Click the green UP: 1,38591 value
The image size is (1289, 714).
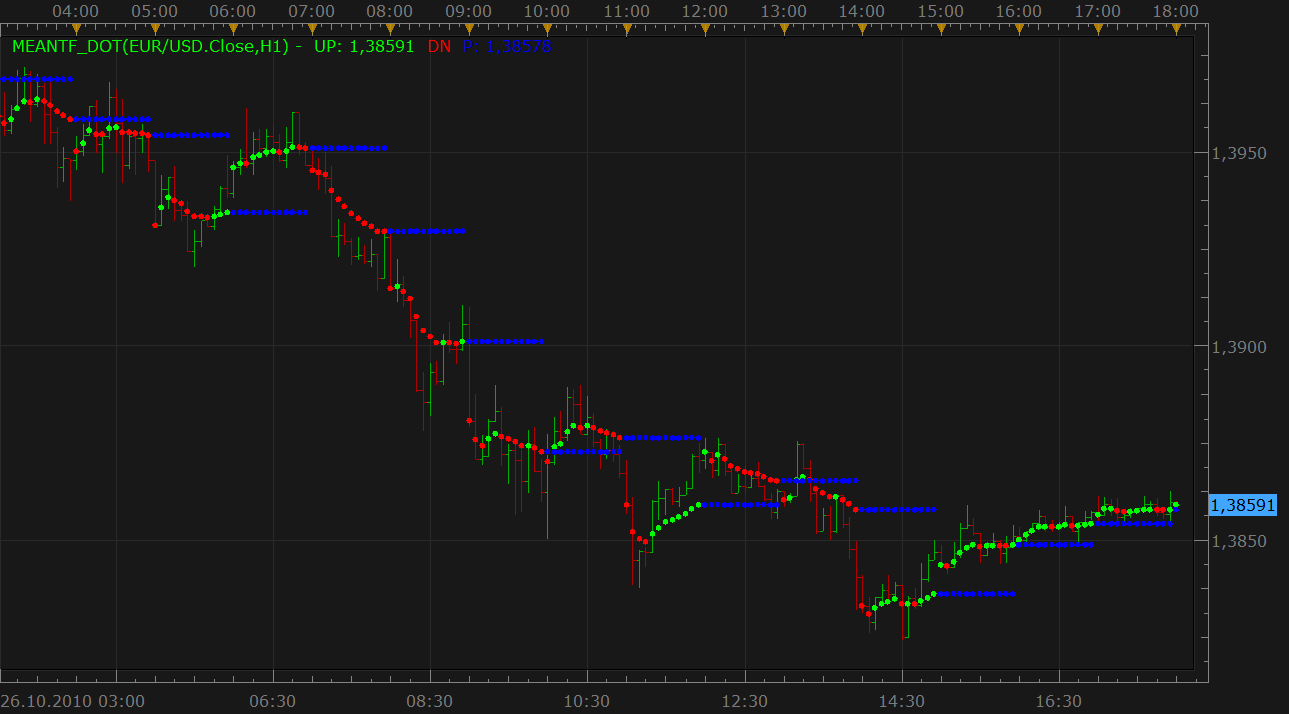[x=364, y=46]
